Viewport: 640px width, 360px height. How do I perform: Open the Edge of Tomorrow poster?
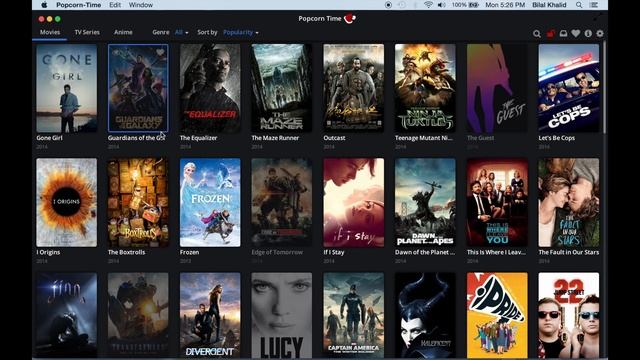tap(282, 202)
